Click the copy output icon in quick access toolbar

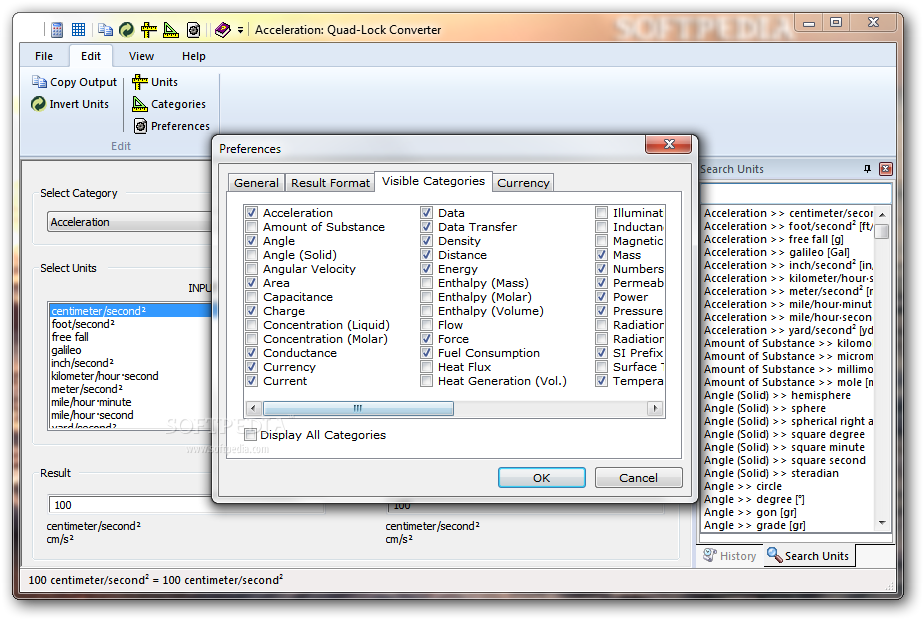coord(105,29)
